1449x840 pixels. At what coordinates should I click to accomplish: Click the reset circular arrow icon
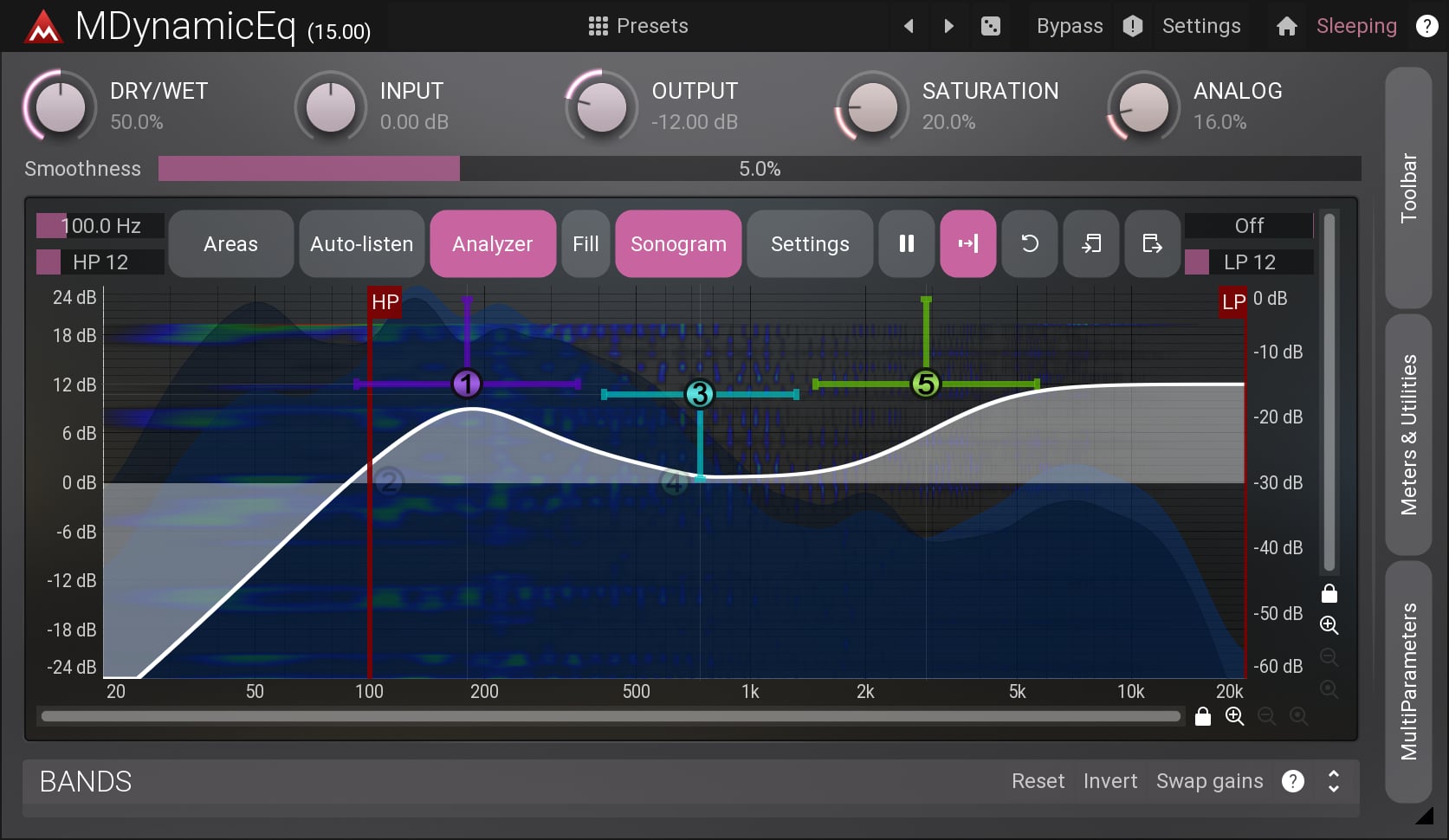[1030, 244]
